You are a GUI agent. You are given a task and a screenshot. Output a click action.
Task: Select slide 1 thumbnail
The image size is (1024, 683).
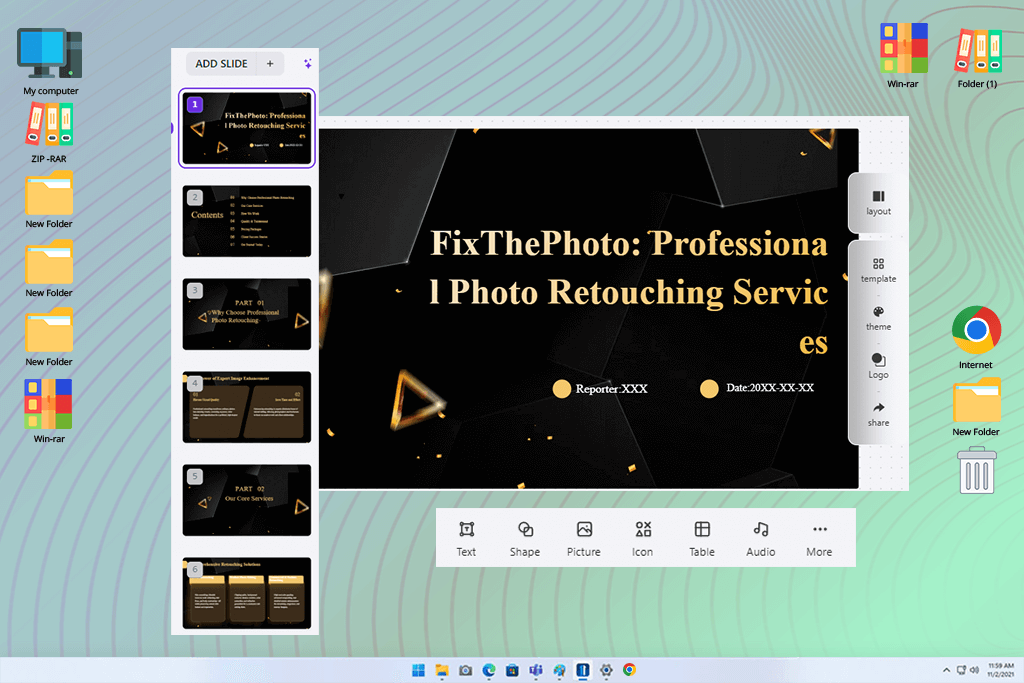pyautogui.click(x=247, y=128)
